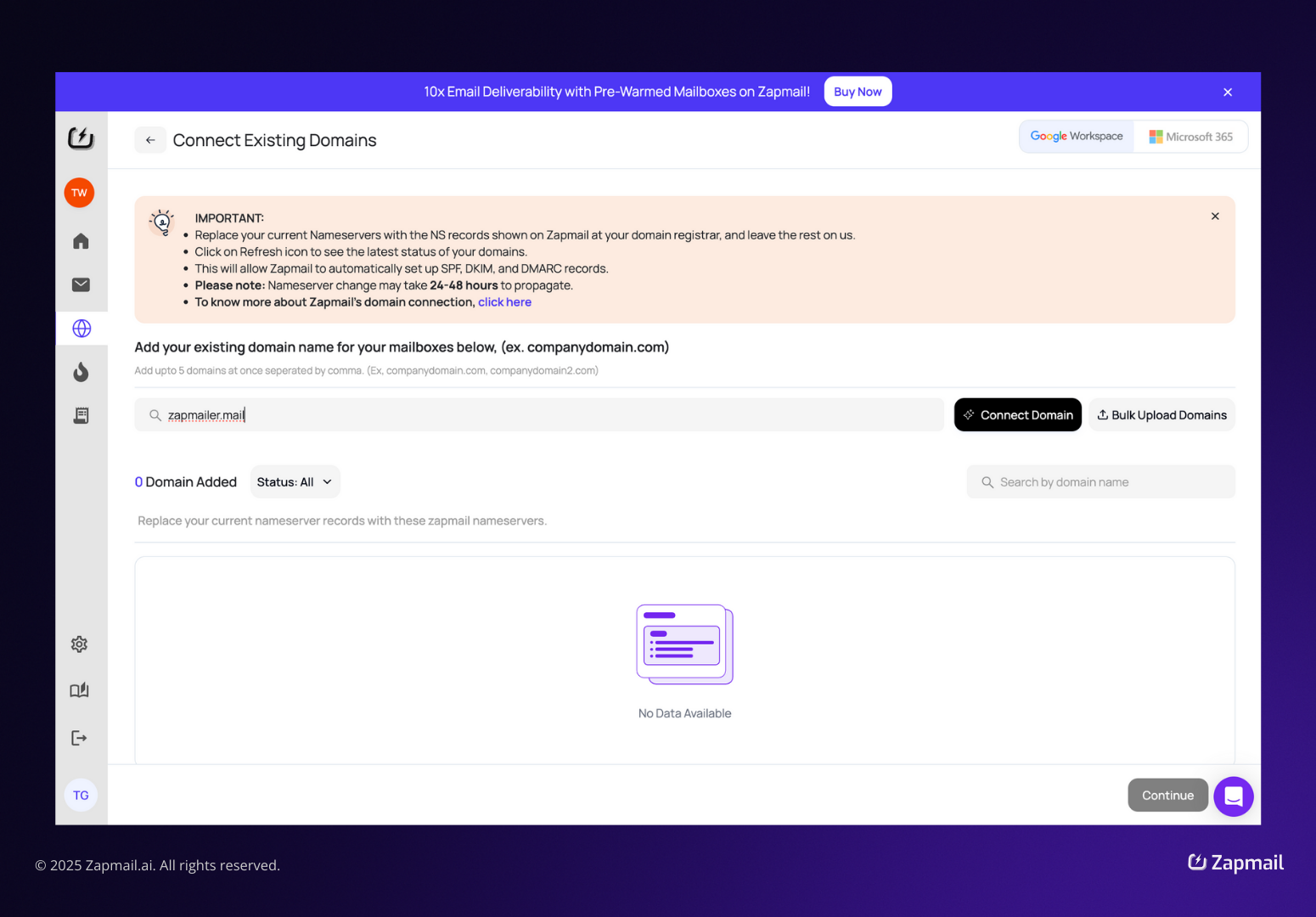Image resolution: width=1316 pixels, height=917 pixels.
Task: Open the flame warm-up icon in the sidebar
Action: point(81,372)
